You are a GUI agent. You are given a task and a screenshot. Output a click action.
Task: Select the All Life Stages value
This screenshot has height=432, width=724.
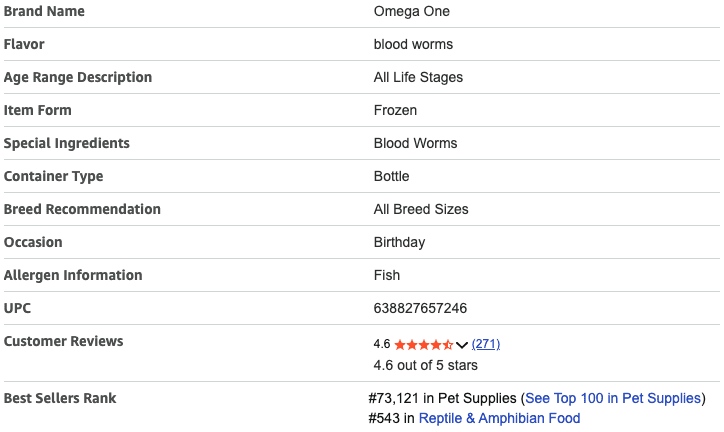(x=418, y=77)
